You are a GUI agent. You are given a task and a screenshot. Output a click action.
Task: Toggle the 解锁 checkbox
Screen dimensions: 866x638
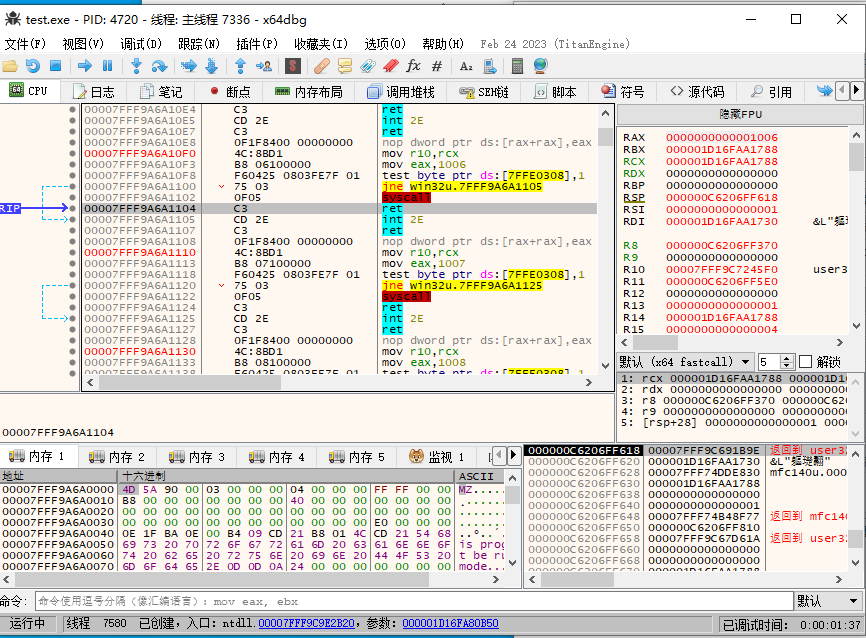coord(806,362)
